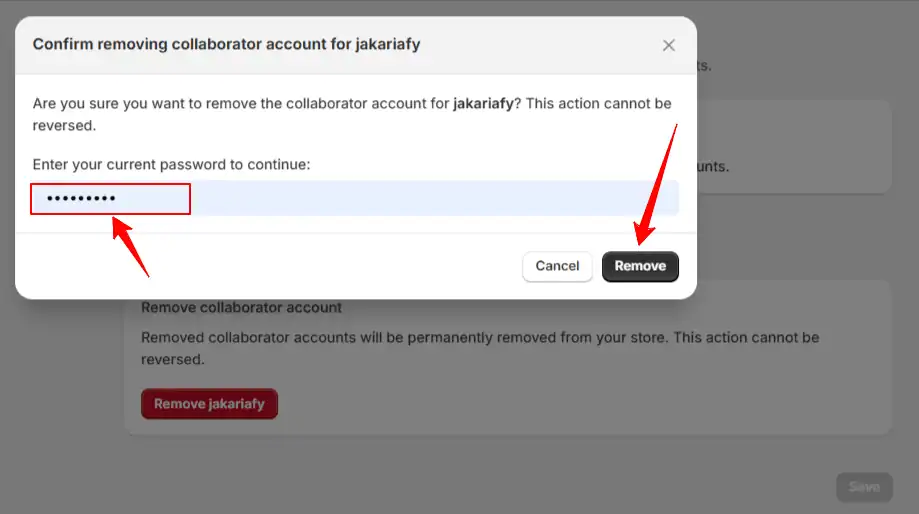Cancel the collaborator removal
The height and width of the screenshot is (514, 919).
coord(557,266)
